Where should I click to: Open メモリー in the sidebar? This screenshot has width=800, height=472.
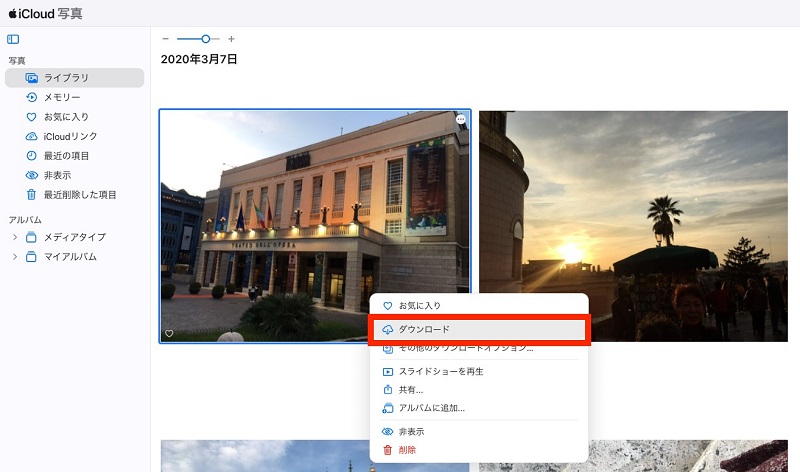[x=62, y=97]
